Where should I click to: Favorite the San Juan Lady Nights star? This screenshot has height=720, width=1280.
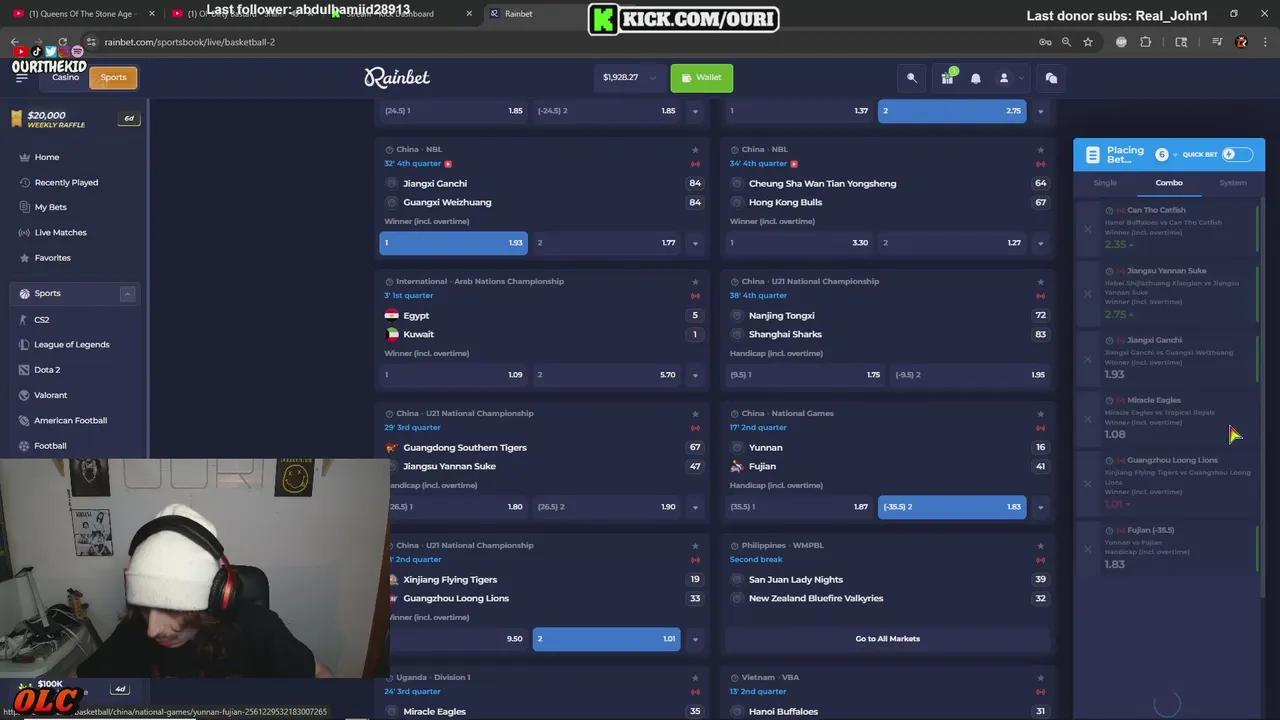1040,546
